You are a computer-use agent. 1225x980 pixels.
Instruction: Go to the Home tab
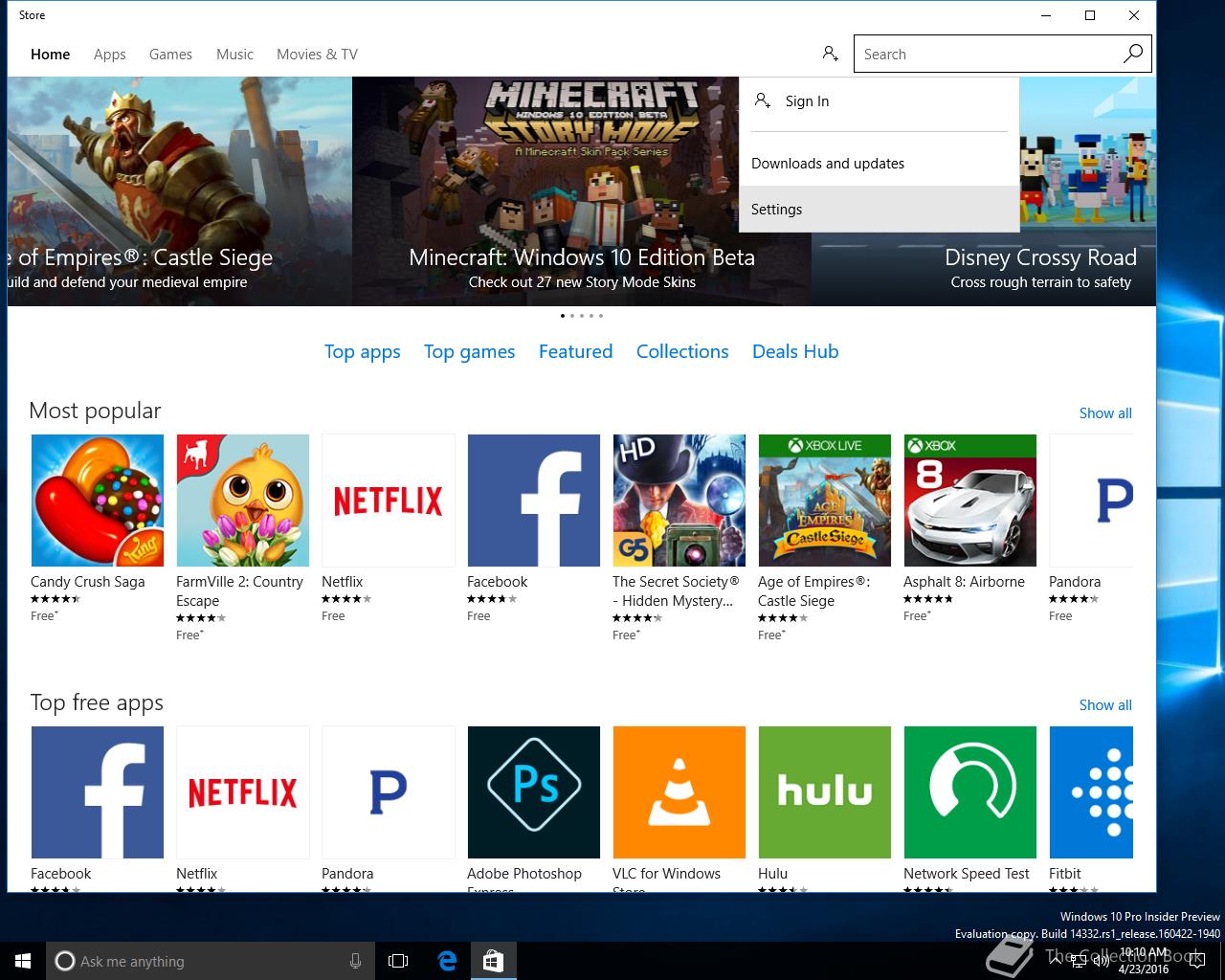click(x=50, y=55)
